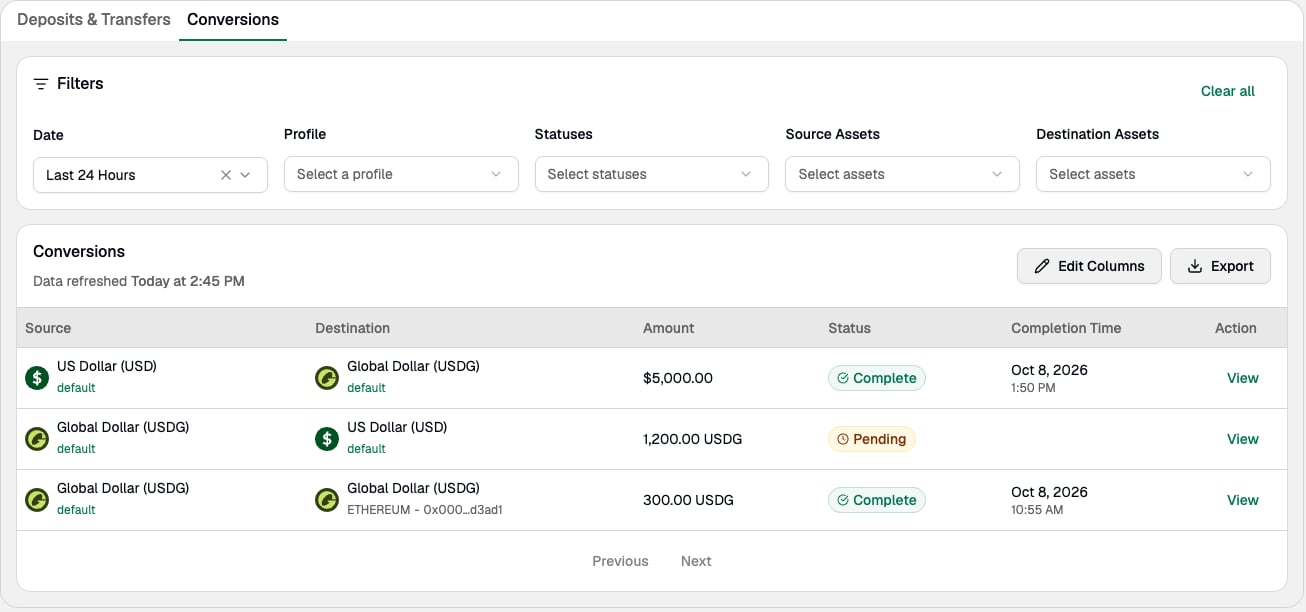View the pending 1,200.00 USDG conversion

(x=1242, y=439)
